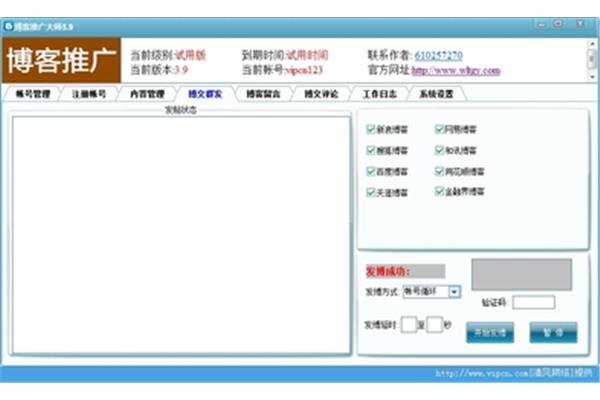Image resolution: width=600 pixels, height=400 pixels.
Task: Toggle the 金融界博客 checkbox
Action: (439, 191)
